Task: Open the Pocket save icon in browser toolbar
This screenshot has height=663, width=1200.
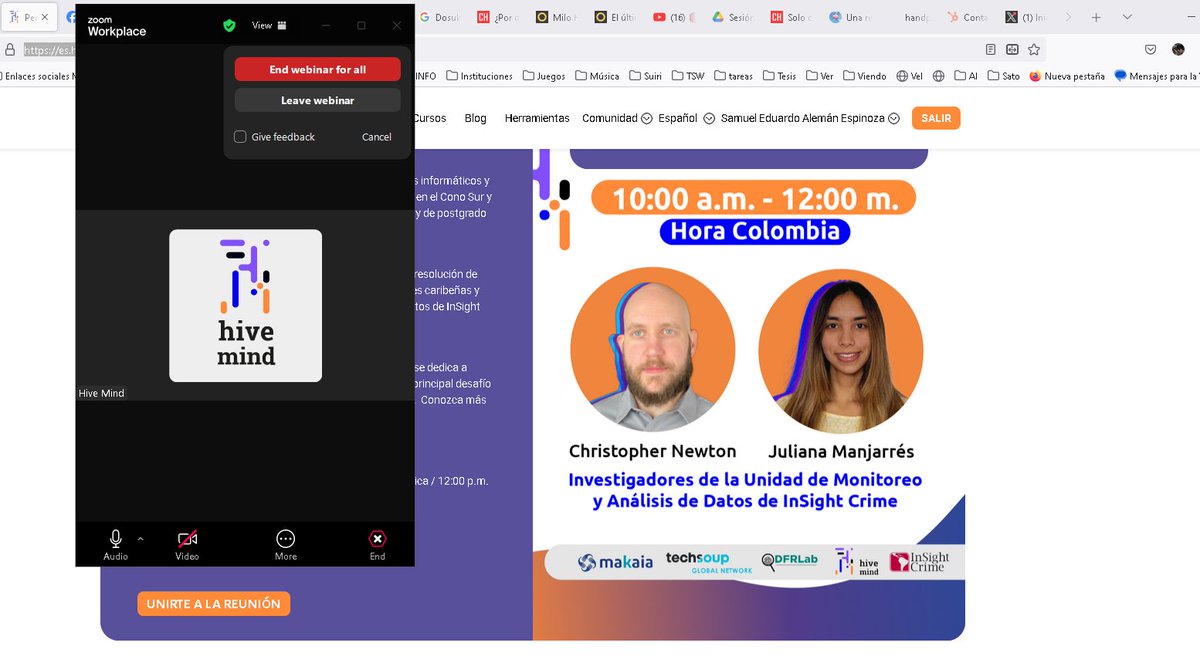Action: coord(1151,49)
